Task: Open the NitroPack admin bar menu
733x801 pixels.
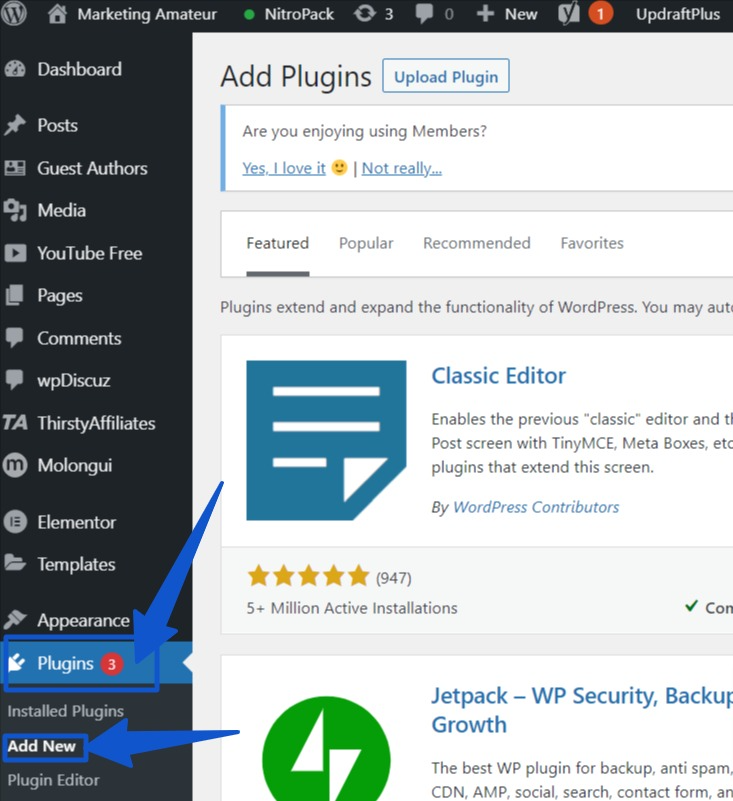Action: tap(299, 14)
